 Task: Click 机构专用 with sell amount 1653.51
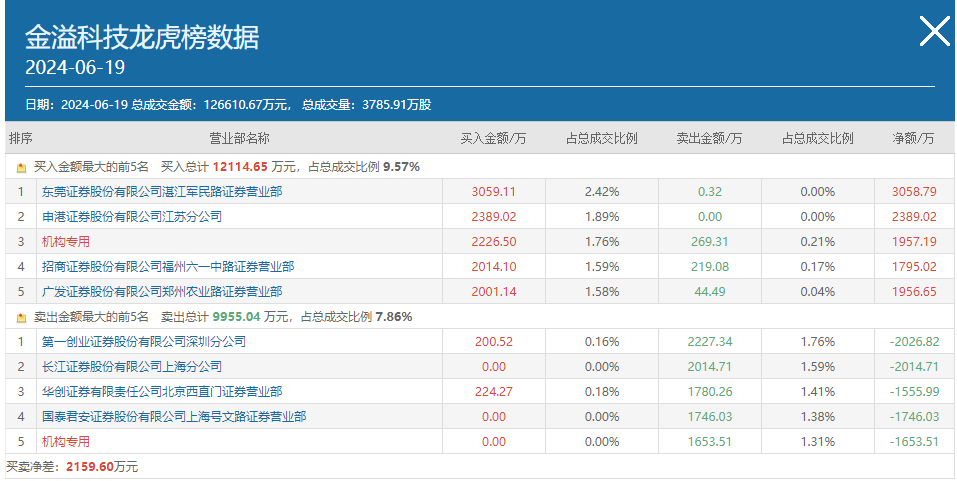(65, 441)
